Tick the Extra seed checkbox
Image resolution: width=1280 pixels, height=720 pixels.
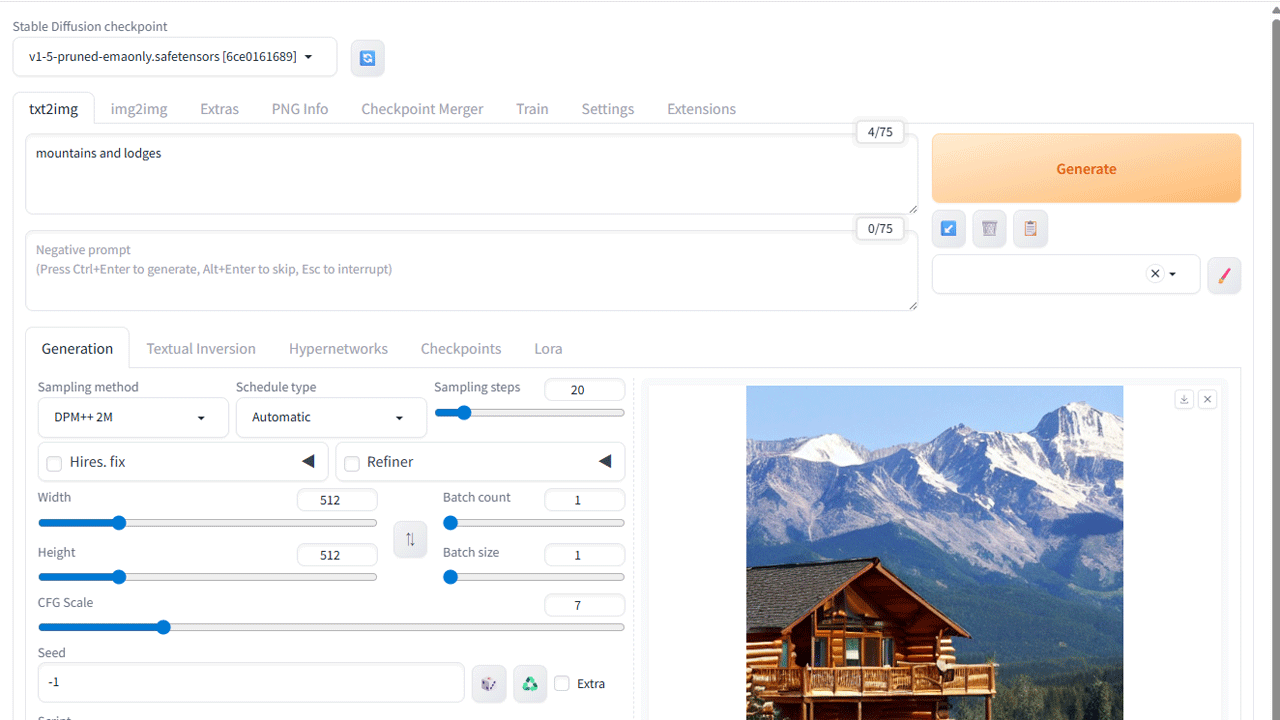(x=562, y=684)
